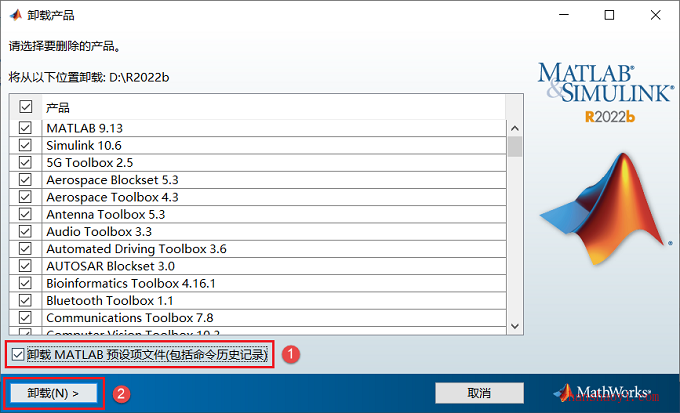This screenshot has width=680, height=413.
Task: Uncheck Communications Toolbox 7.8 checkbox
Action: 25,318
